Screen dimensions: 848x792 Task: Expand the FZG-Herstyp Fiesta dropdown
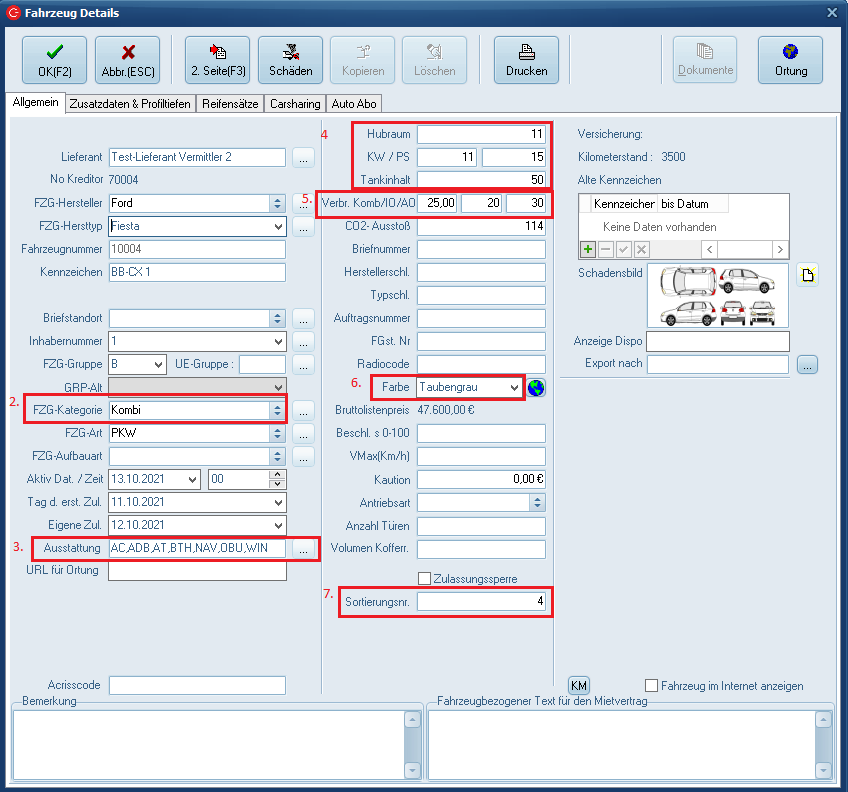[x=277, y=226]
